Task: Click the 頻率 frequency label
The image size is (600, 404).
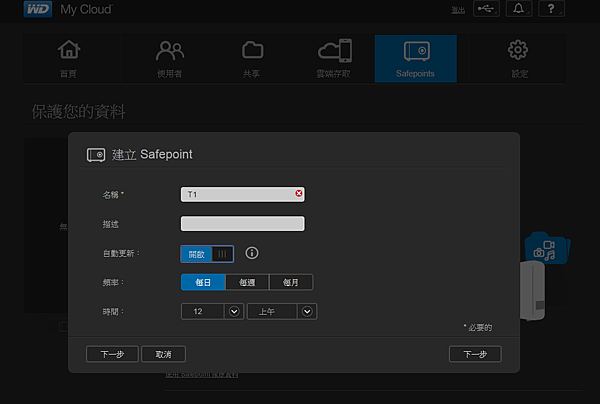Action: tap(113, 282)
